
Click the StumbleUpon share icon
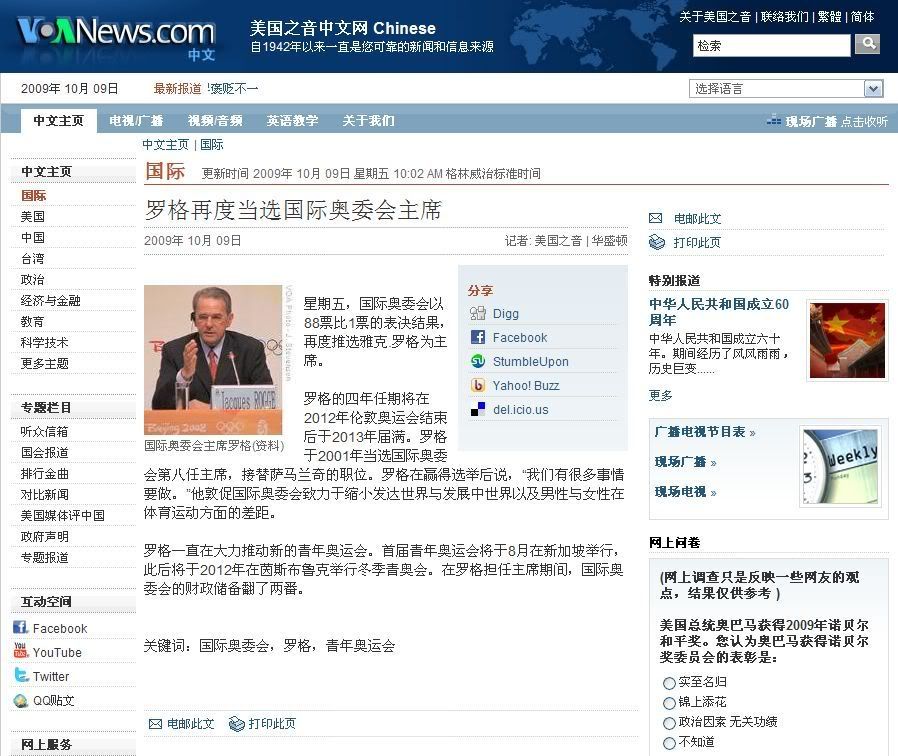478,362
